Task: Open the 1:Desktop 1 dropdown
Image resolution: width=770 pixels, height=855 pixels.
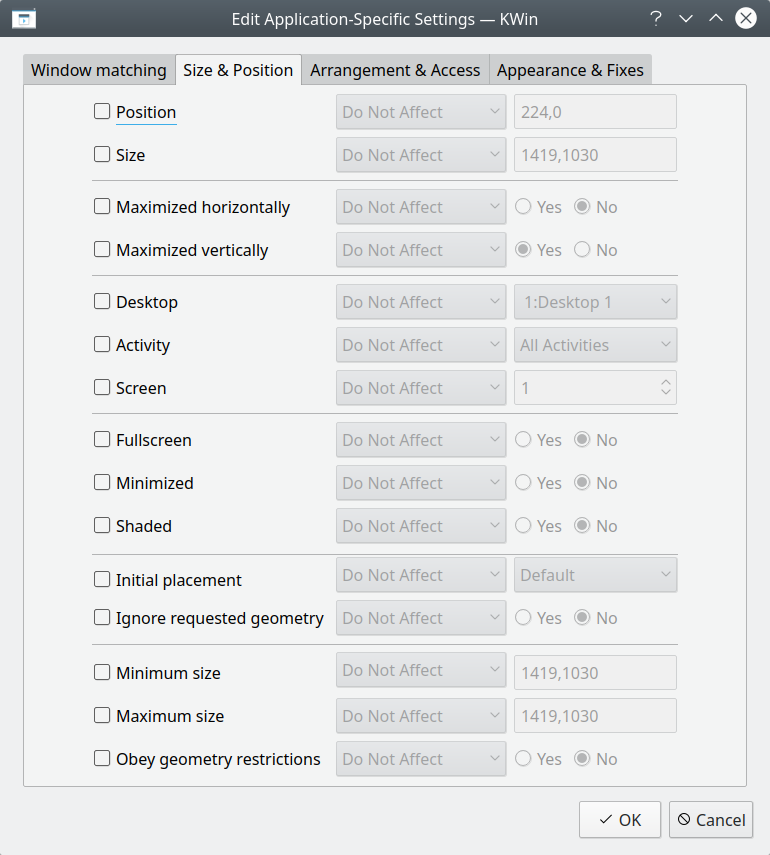Action: point(595,301)
